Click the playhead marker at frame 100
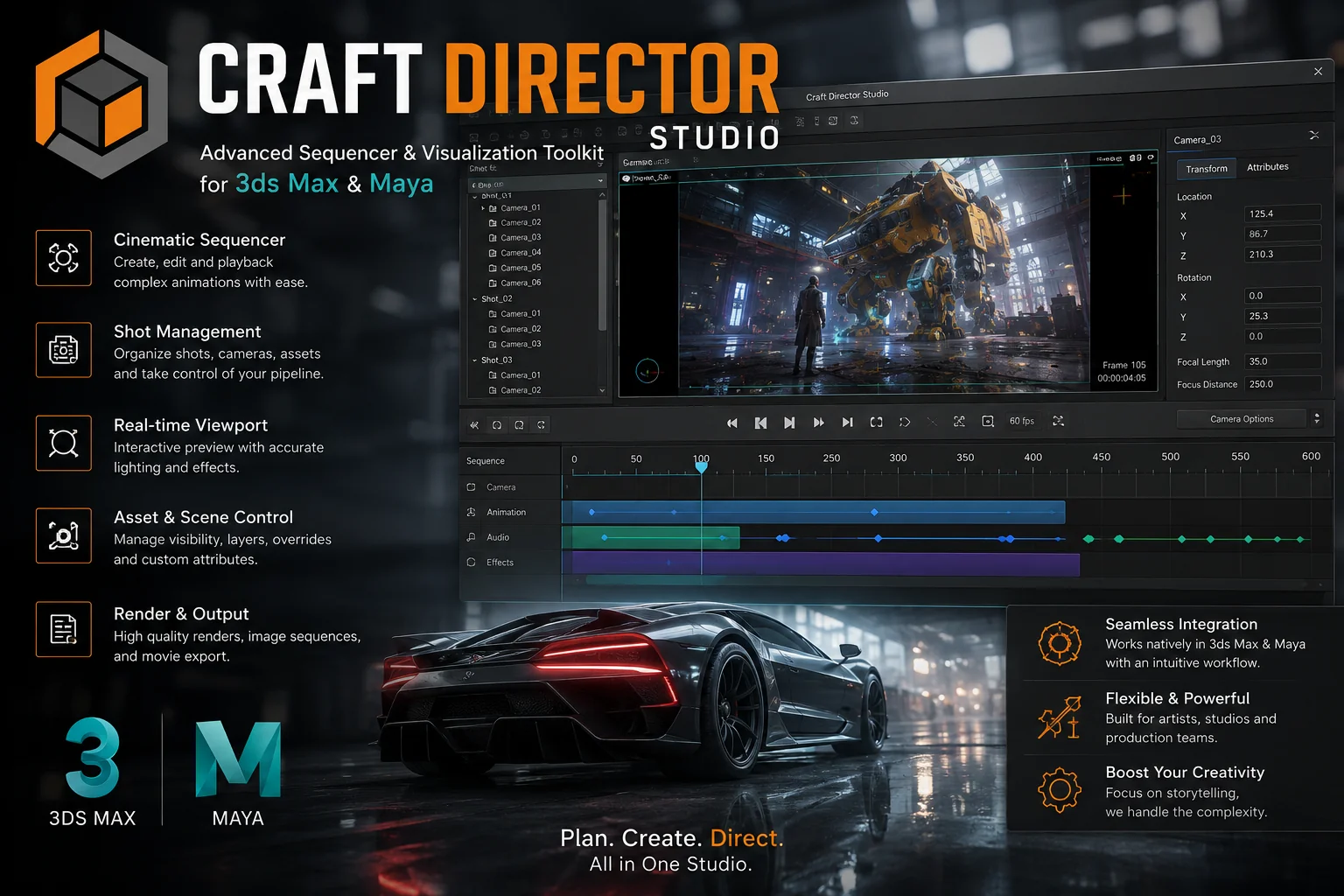The width and height of the screenshot is (1344, 896). (701, 467)
